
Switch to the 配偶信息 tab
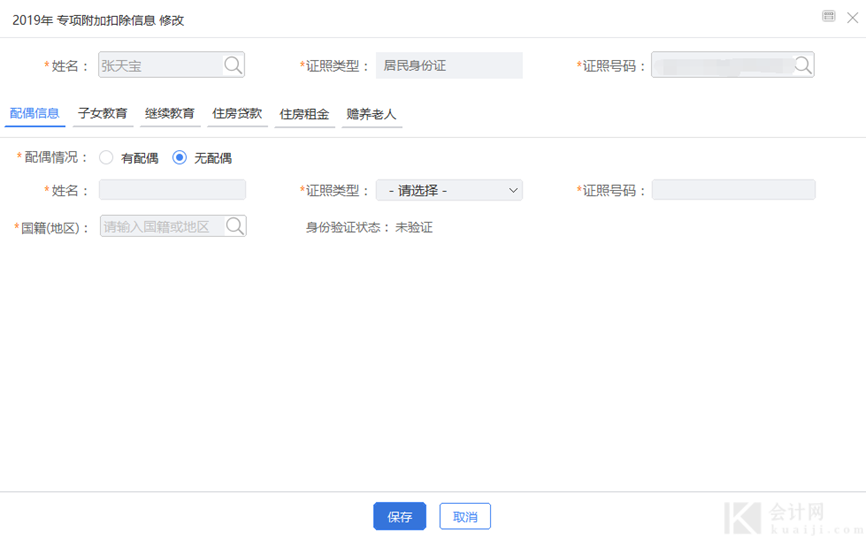[35, 114]
